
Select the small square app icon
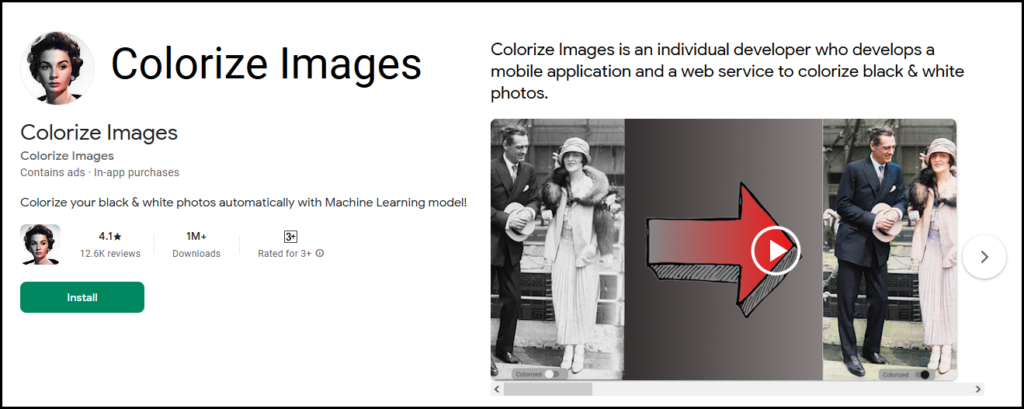[x=40, y=244]
